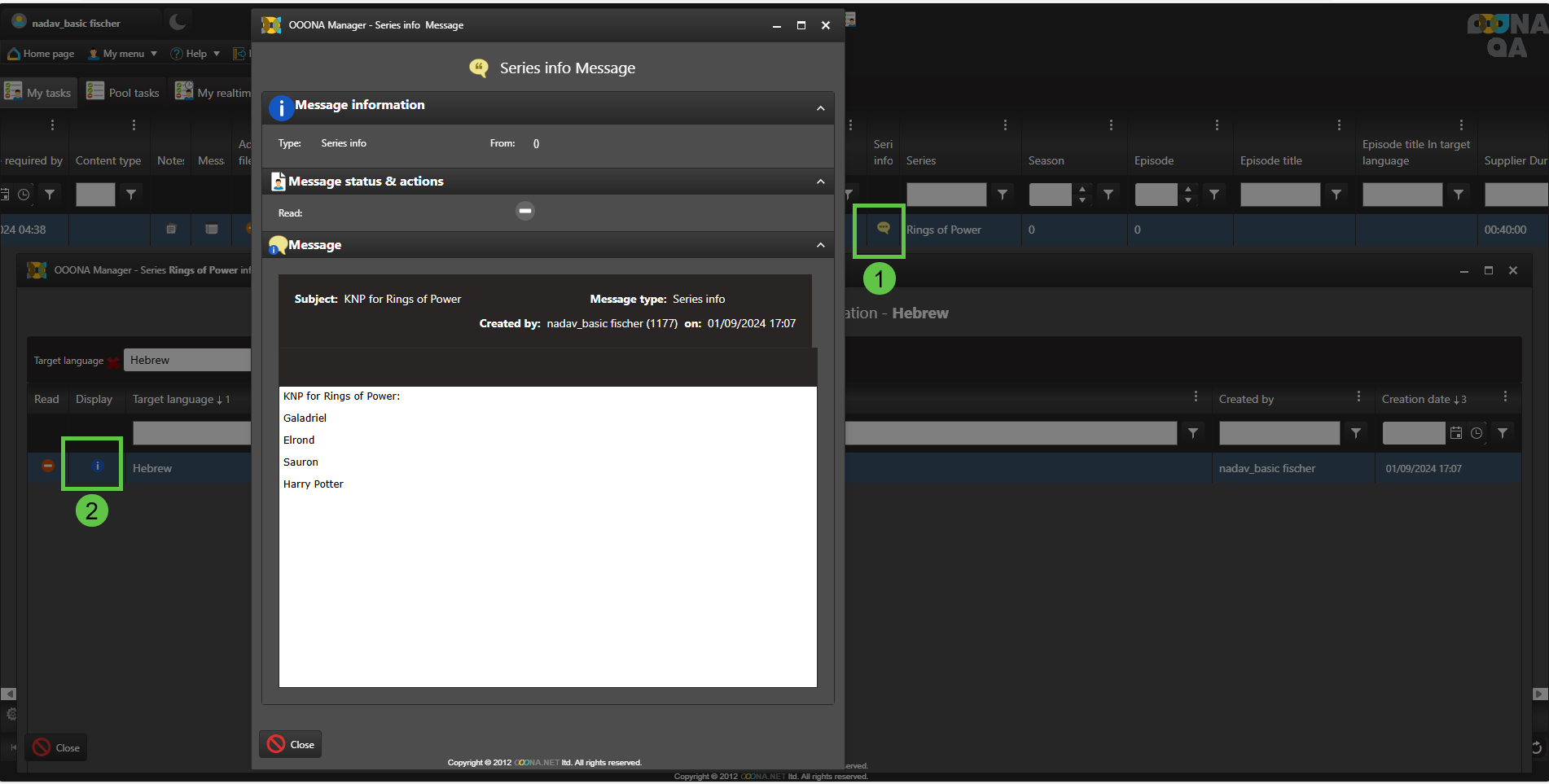Viewport: 1549px width, 784px height.
Task: Open the Series info message bubble icon
Action: tap(883, 229)
